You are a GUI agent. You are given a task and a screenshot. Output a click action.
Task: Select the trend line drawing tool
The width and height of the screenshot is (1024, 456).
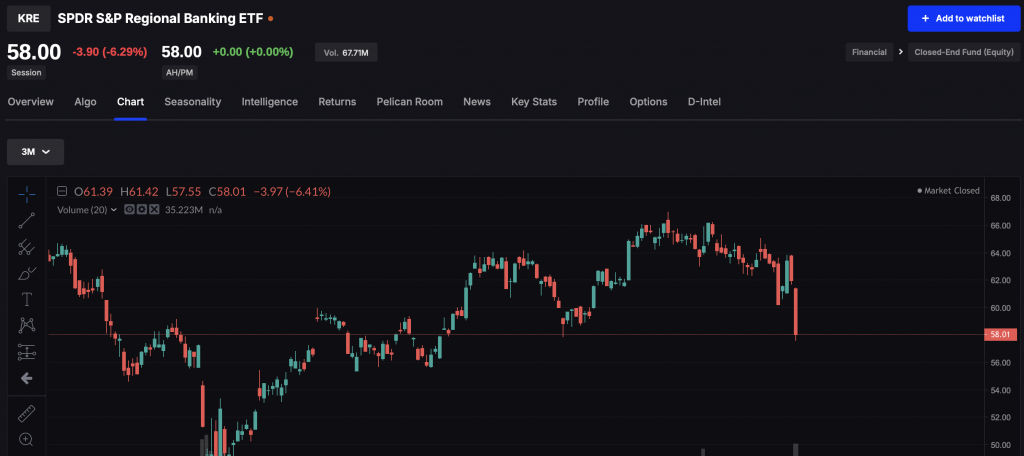pyautogui.click(x=27, y=220)
